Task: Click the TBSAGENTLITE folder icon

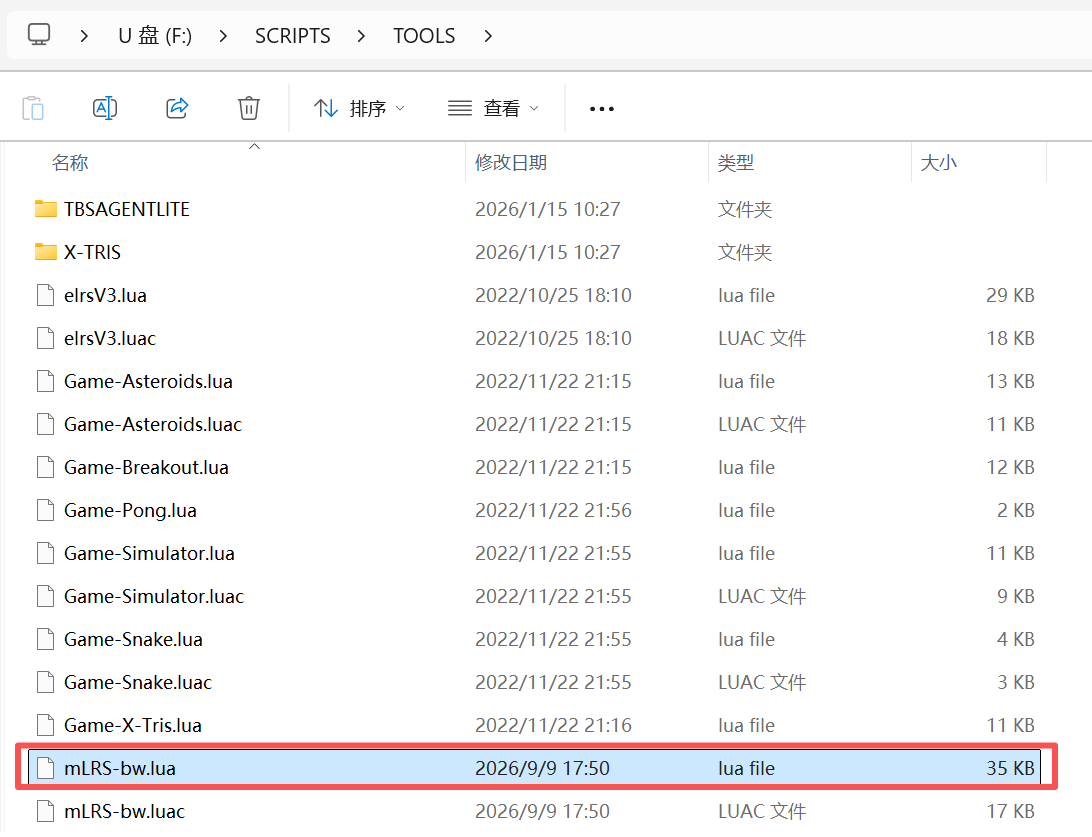Action: click(x=45, y=209)
